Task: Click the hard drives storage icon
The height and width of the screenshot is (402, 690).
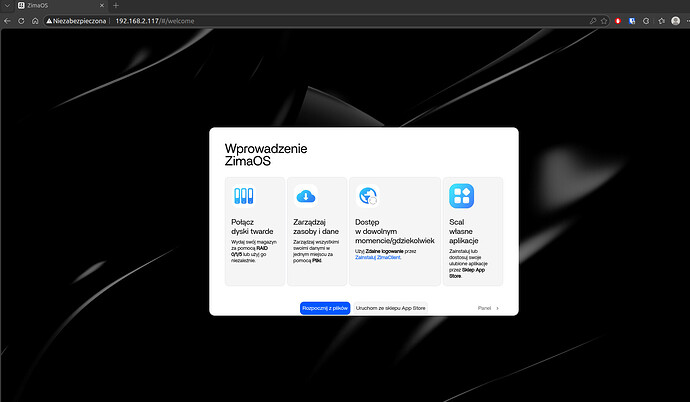Action: tap(244, 196)
